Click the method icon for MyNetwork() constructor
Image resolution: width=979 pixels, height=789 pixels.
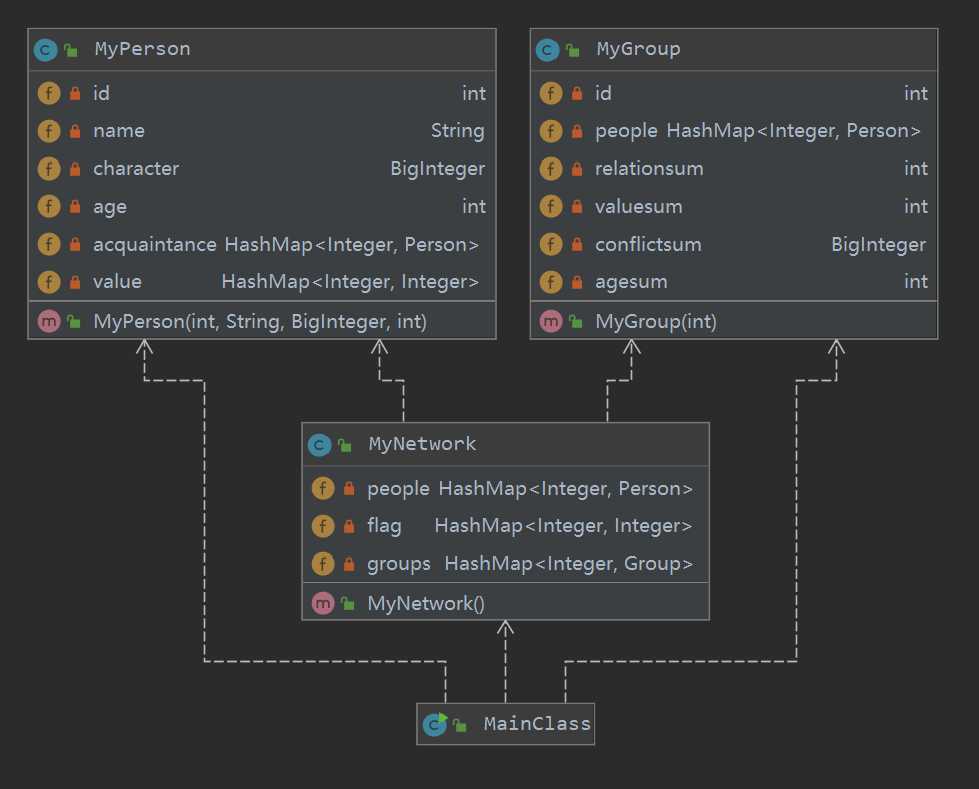(x=323, y=603)
